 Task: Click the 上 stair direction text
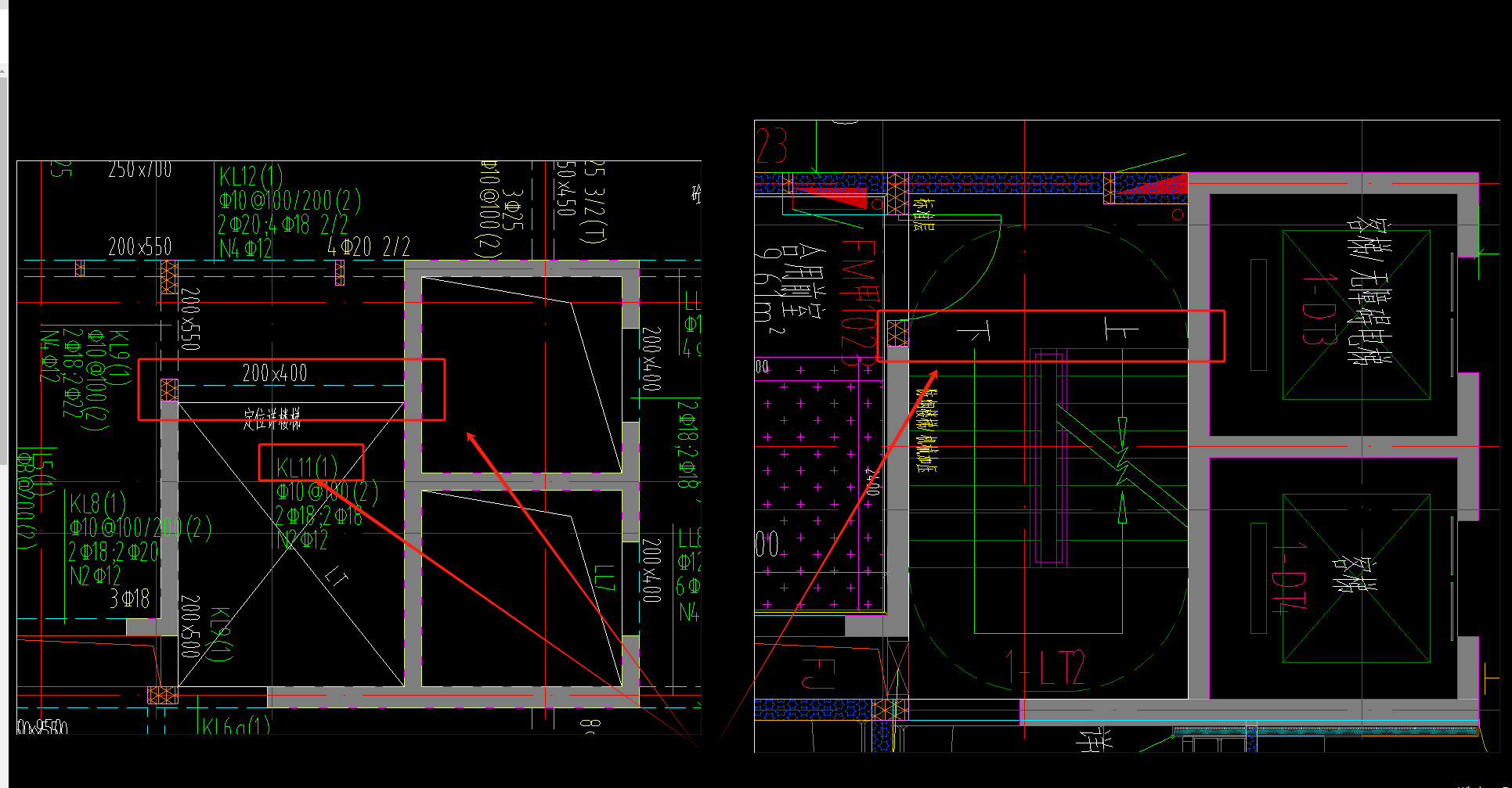click(x=1121, y=329)
